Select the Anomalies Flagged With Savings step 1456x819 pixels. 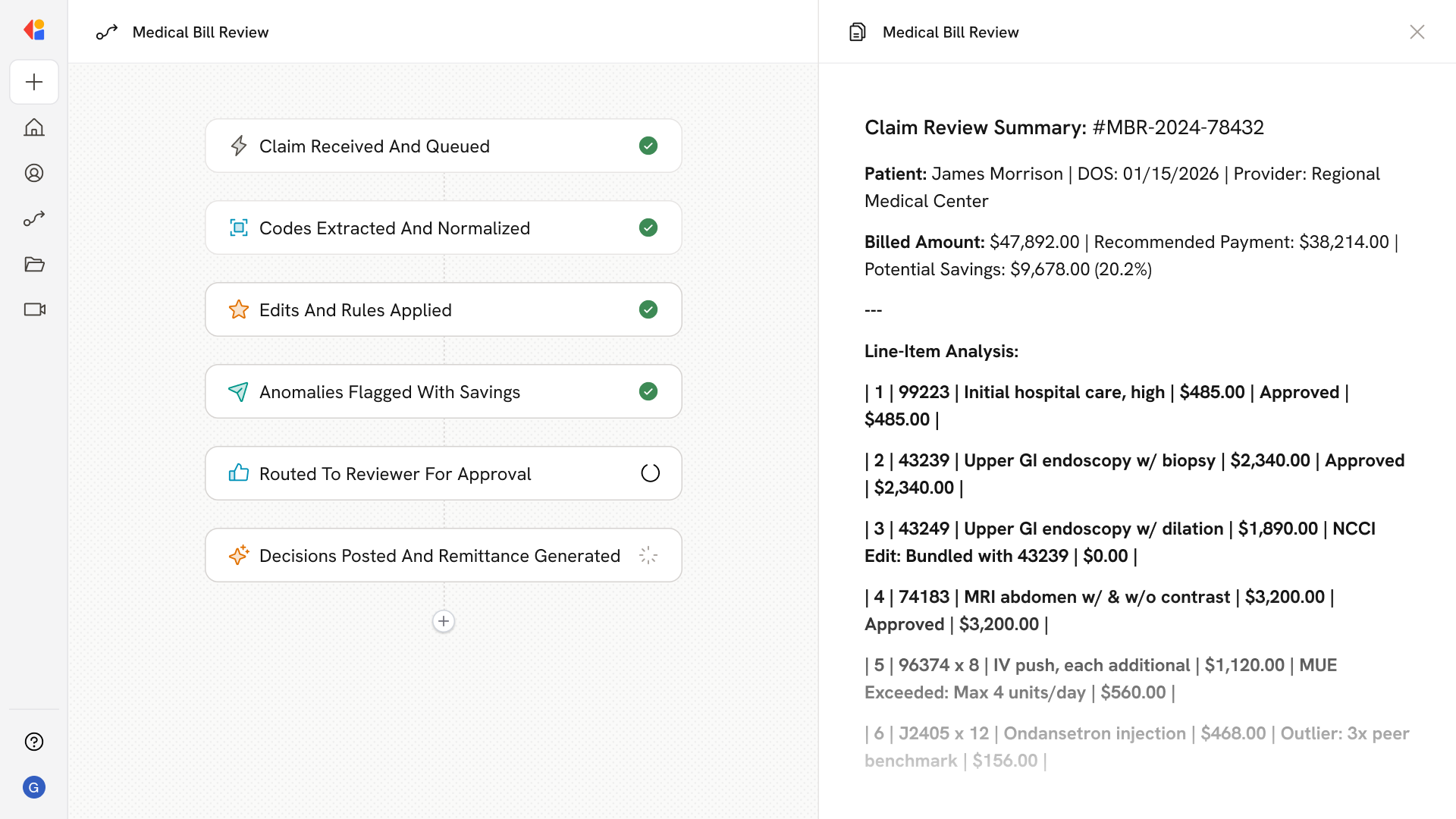point(390,391)
